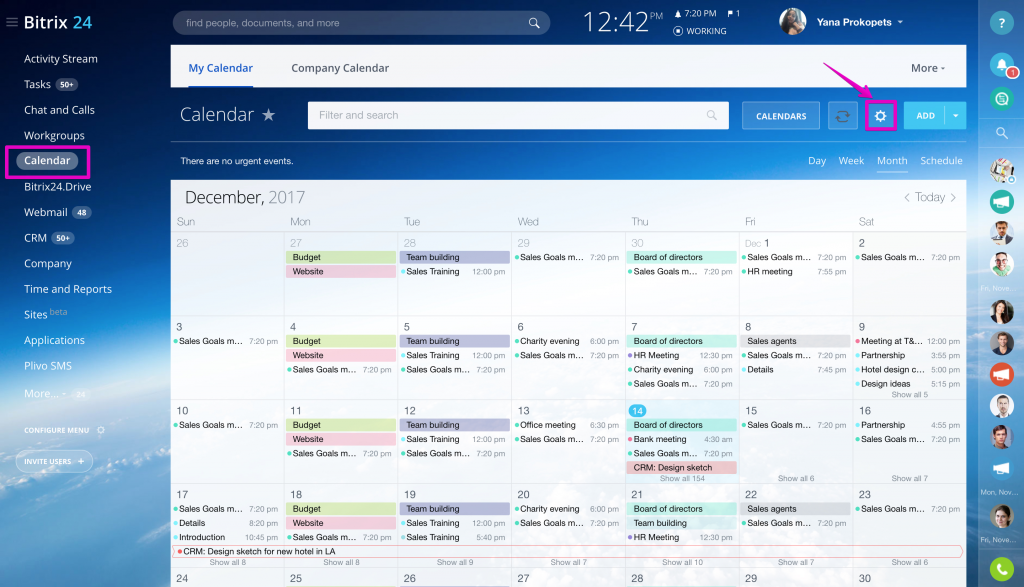Open Plivo SMS menu item
The width and height of the screenshot is (1024, 587).
(x=48, y=366)
